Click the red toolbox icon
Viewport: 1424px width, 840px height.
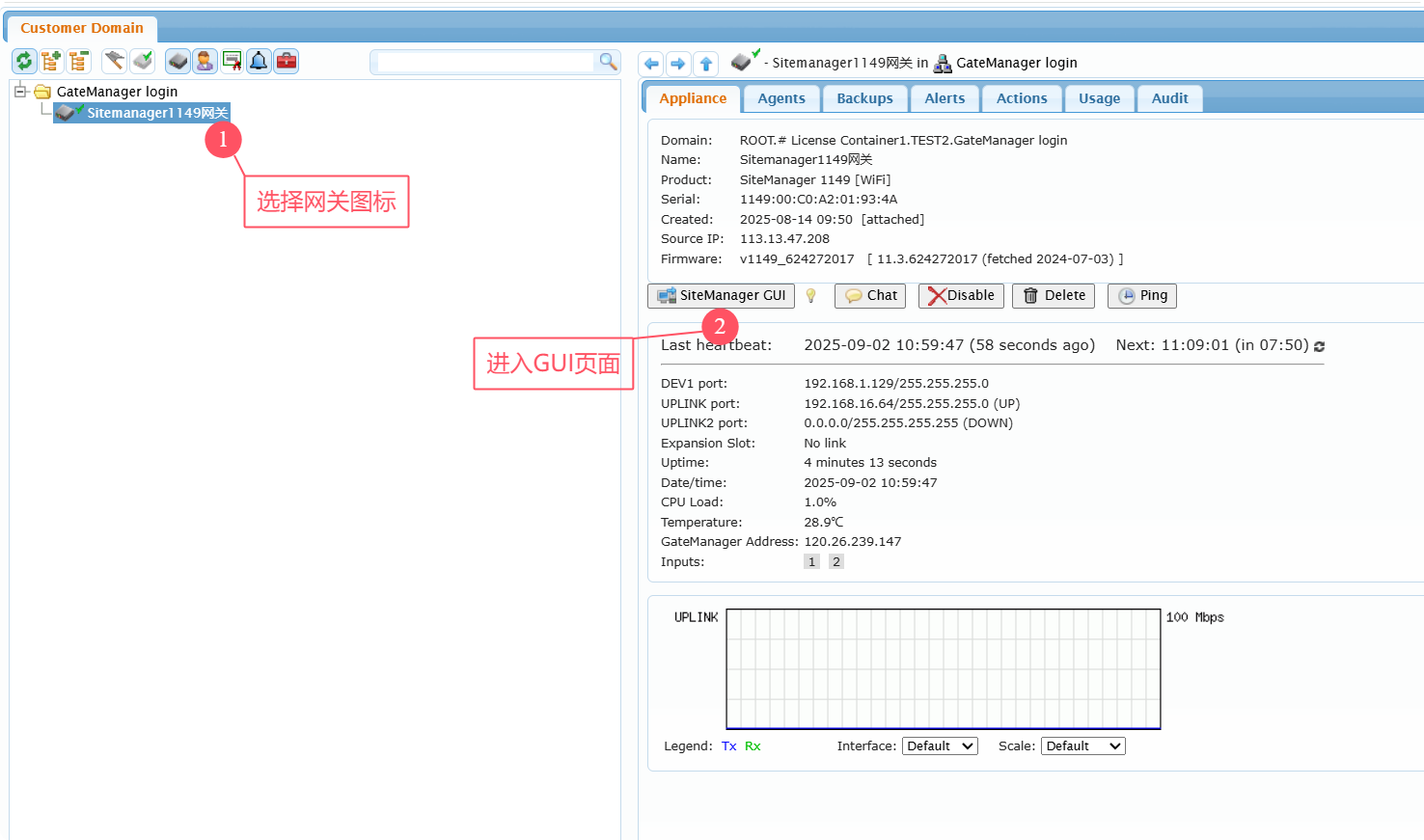point(287,62)
